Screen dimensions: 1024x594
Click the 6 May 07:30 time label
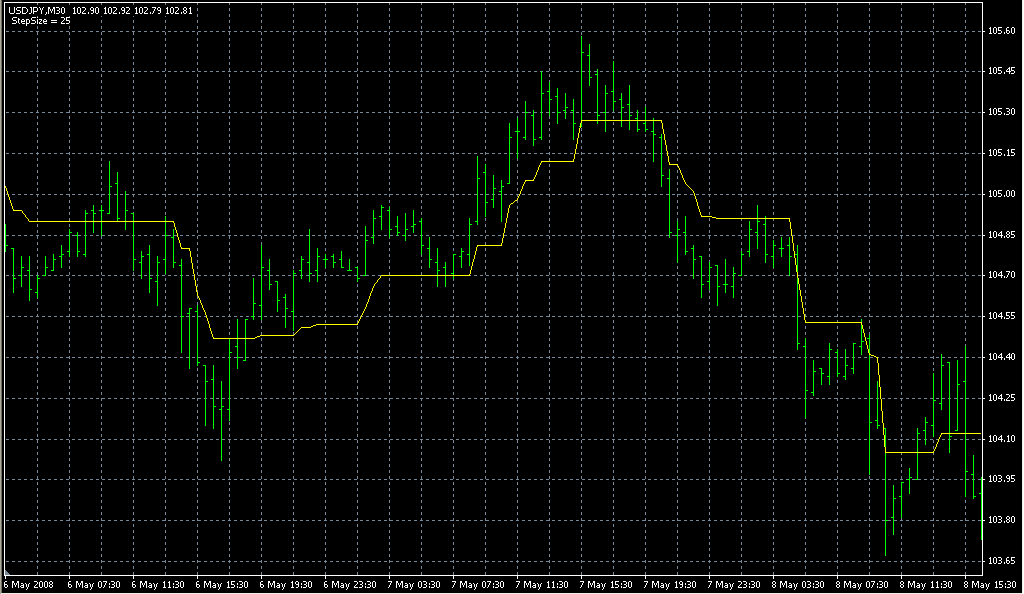(94, 585)
